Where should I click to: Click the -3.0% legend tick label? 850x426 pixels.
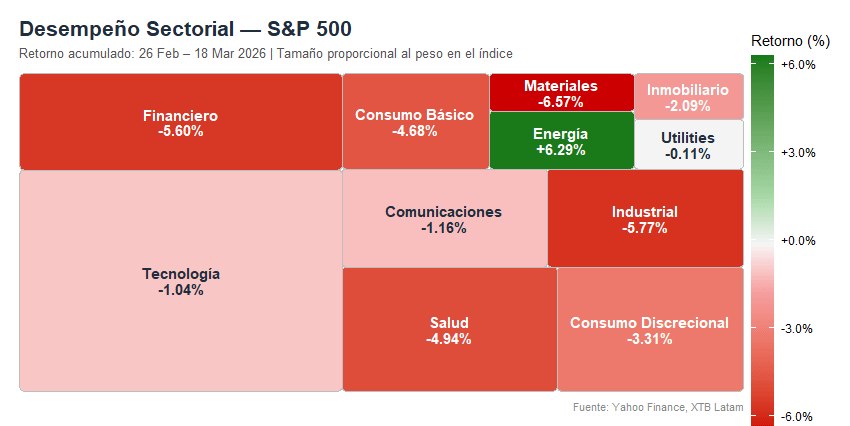798,329
